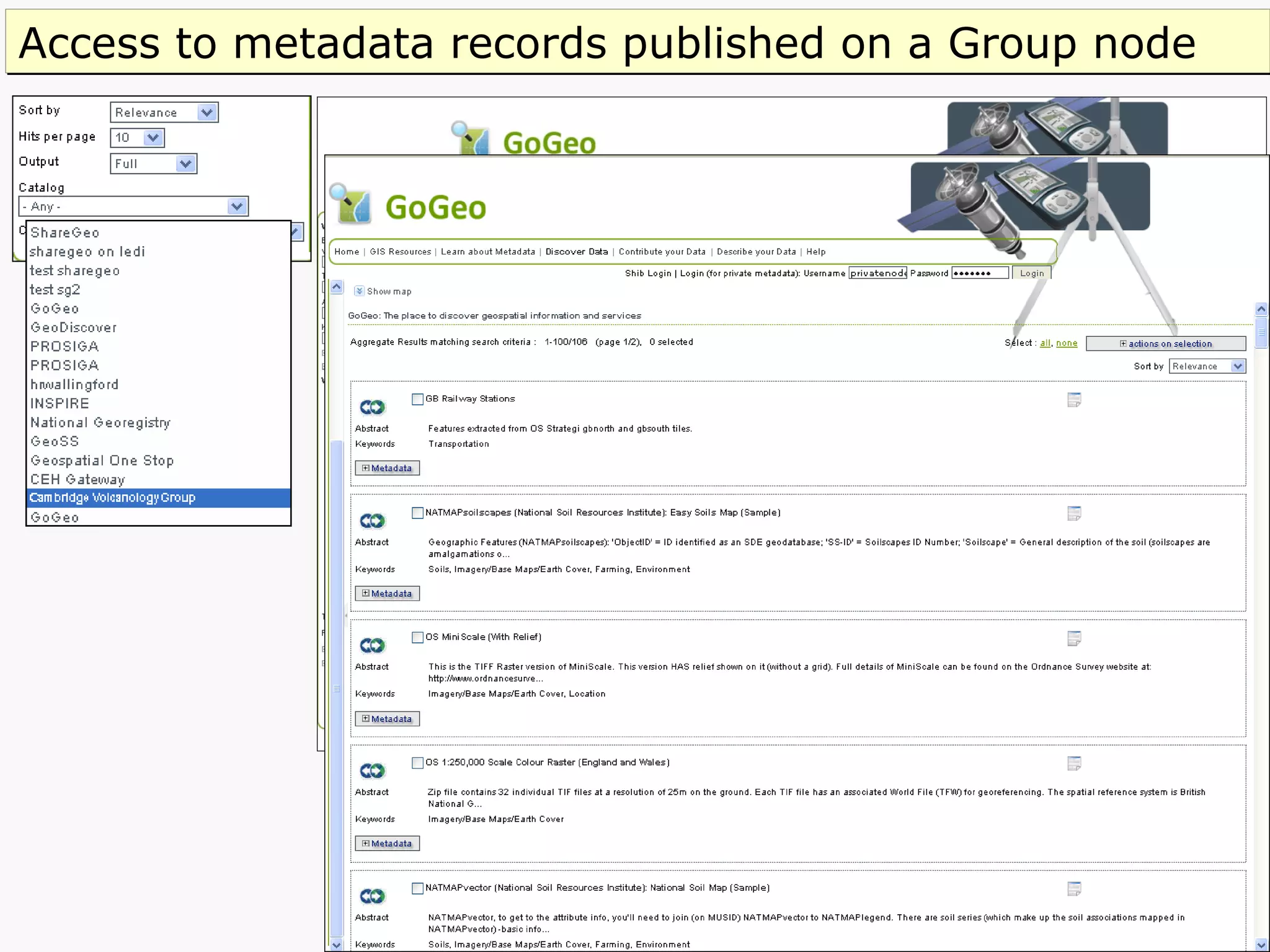
Task: Click the Username input field
Action: tap(877, 273)
